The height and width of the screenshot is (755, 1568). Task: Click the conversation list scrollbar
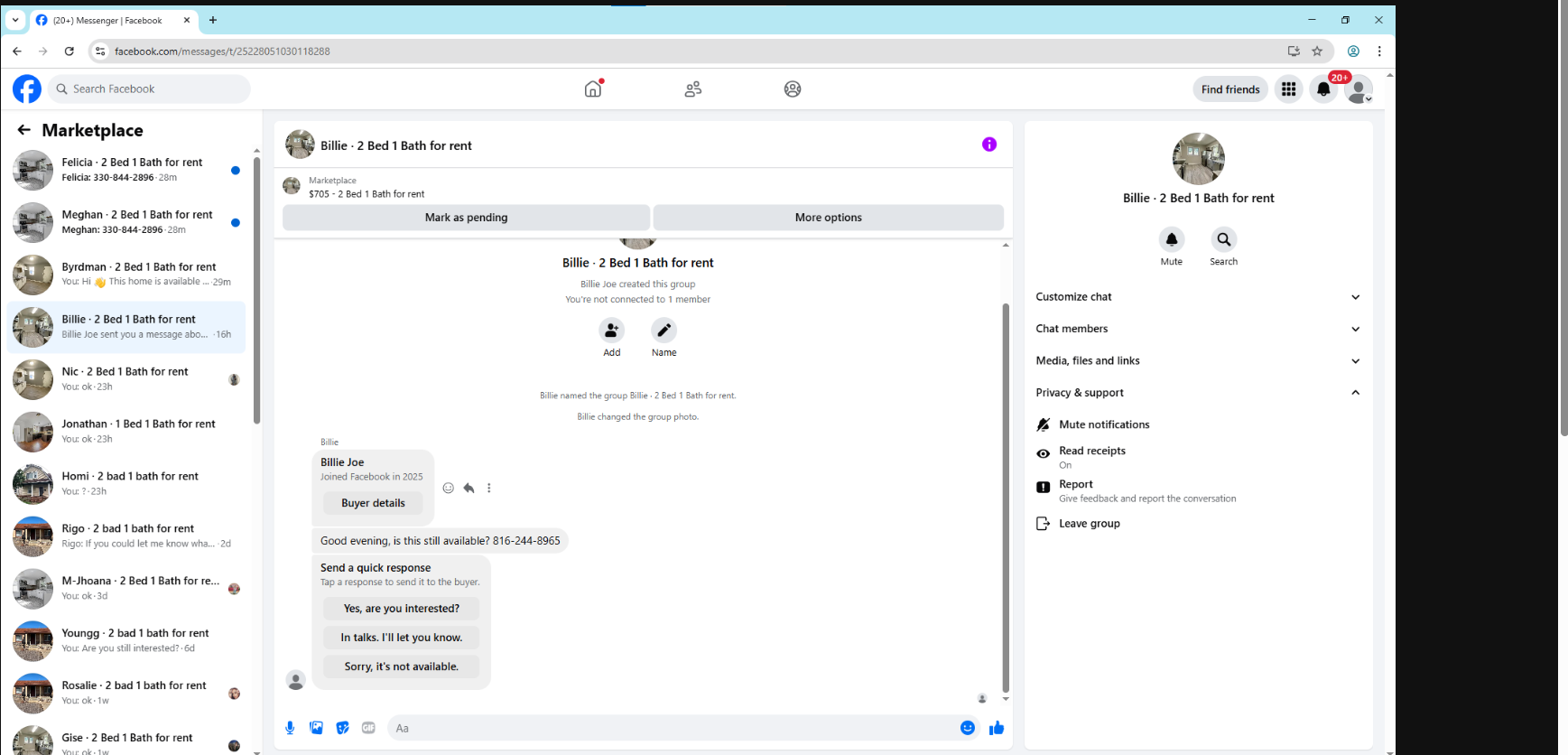pyautogui.click(x=256, y=289)
